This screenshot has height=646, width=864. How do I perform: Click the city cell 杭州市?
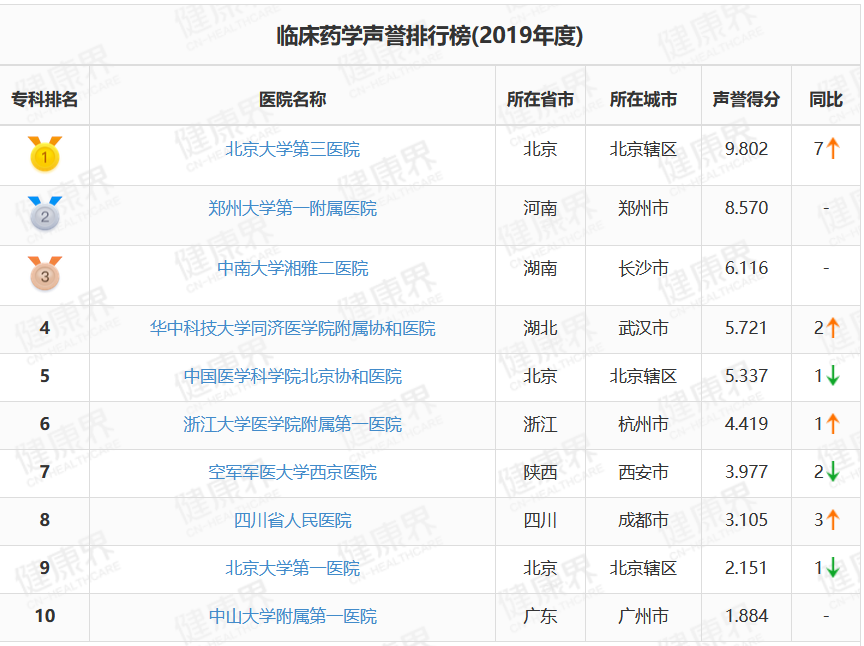643,424
